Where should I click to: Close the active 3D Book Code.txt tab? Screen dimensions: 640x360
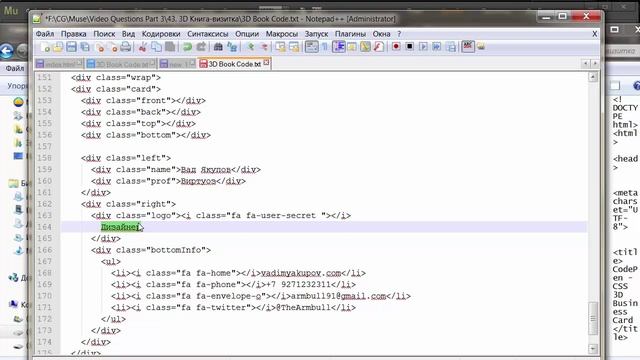pyautogui.click(x=266, y=62)
